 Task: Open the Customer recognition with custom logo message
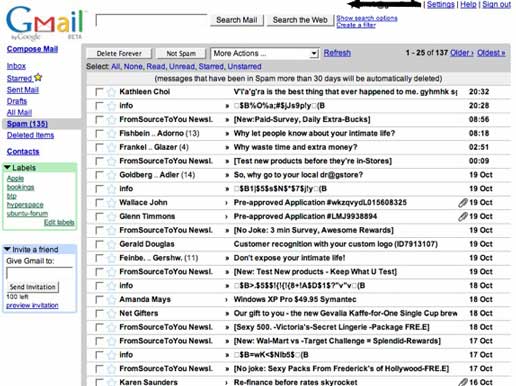coord(336,244)
